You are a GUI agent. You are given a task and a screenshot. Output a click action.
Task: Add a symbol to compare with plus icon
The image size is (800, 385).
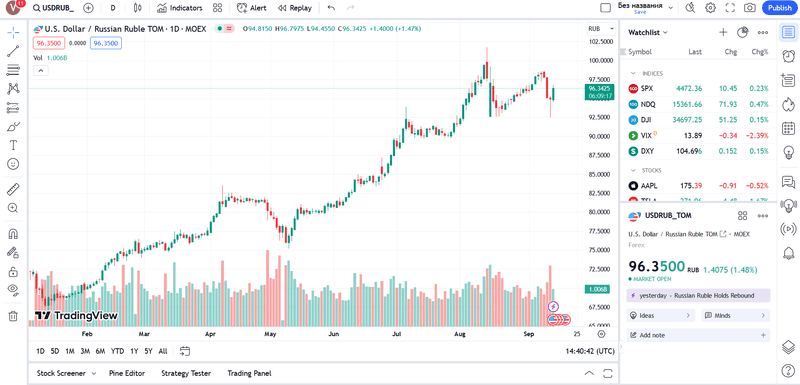88,8
